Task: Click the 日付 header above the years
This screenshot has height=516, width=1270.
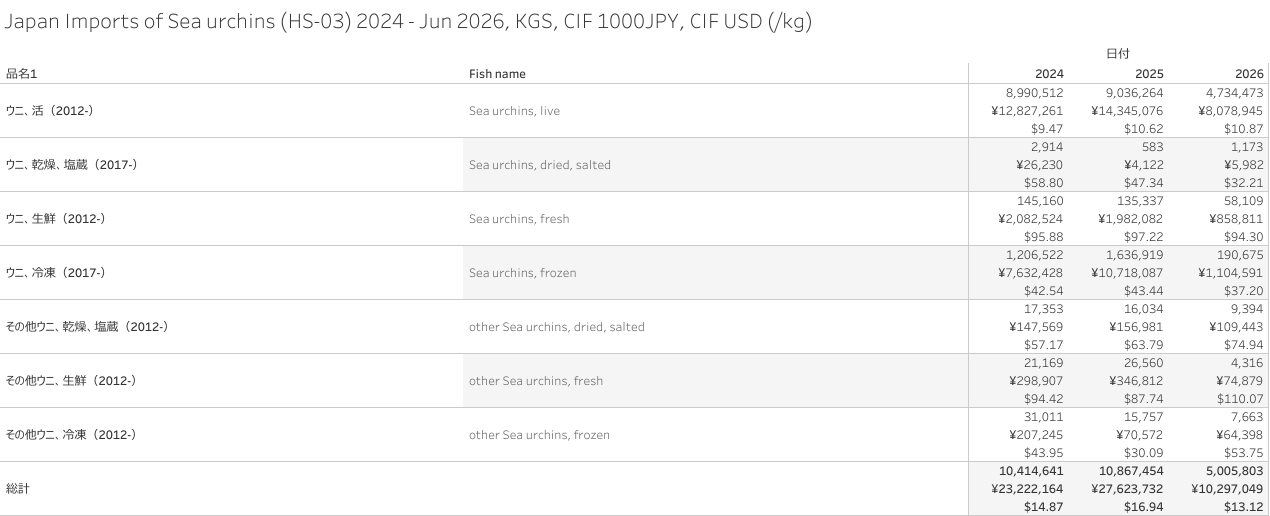Action: 1117,53
